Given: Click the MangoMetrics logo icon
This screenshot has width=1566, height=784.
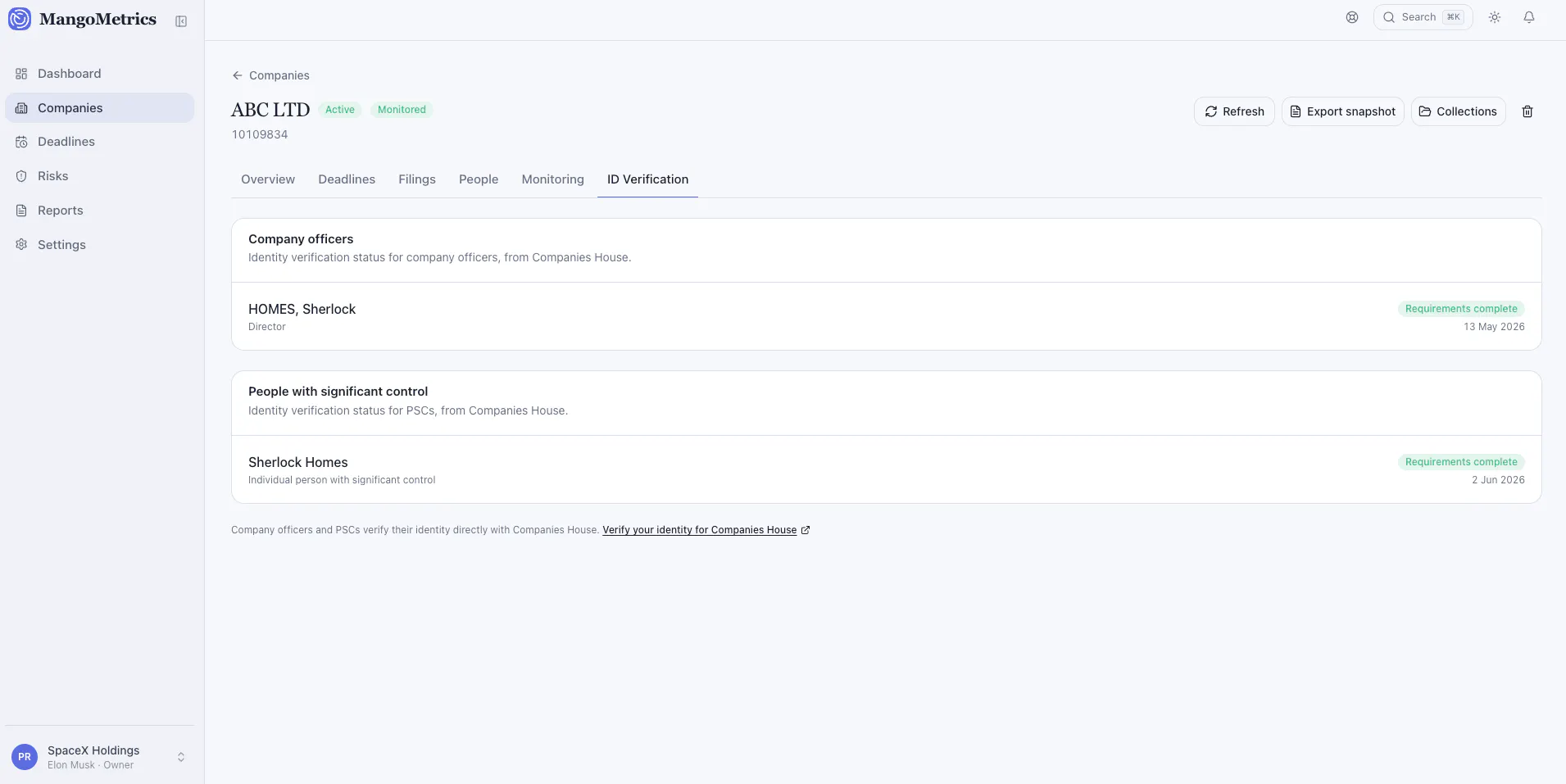Looking at the screenshot, I should click(x=20, y=19).
